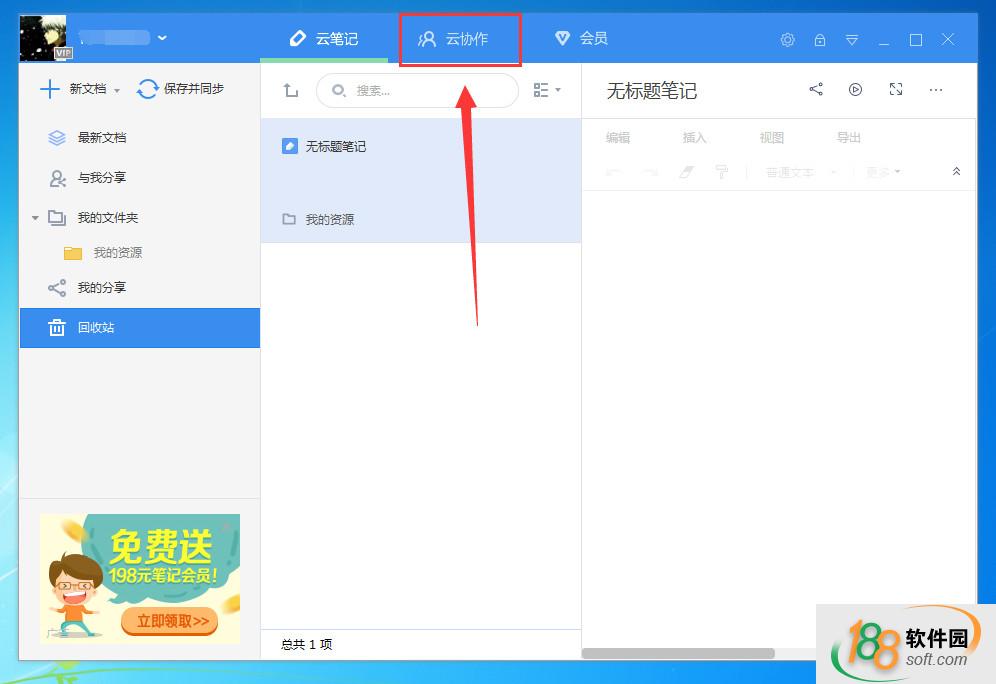996x684 pixels.
Task: Click the share icon in note header
Action: point(816,90)
